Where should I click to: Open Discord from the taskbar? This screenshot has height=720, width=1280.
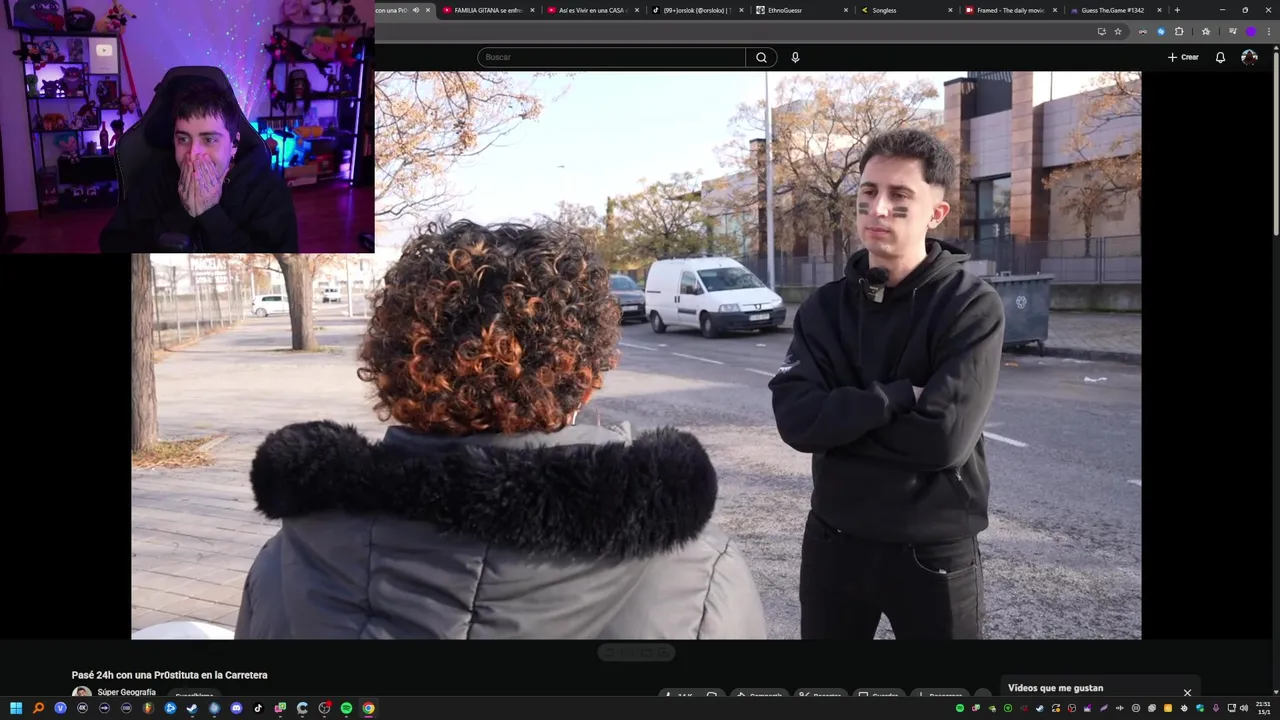click(236, 708)
